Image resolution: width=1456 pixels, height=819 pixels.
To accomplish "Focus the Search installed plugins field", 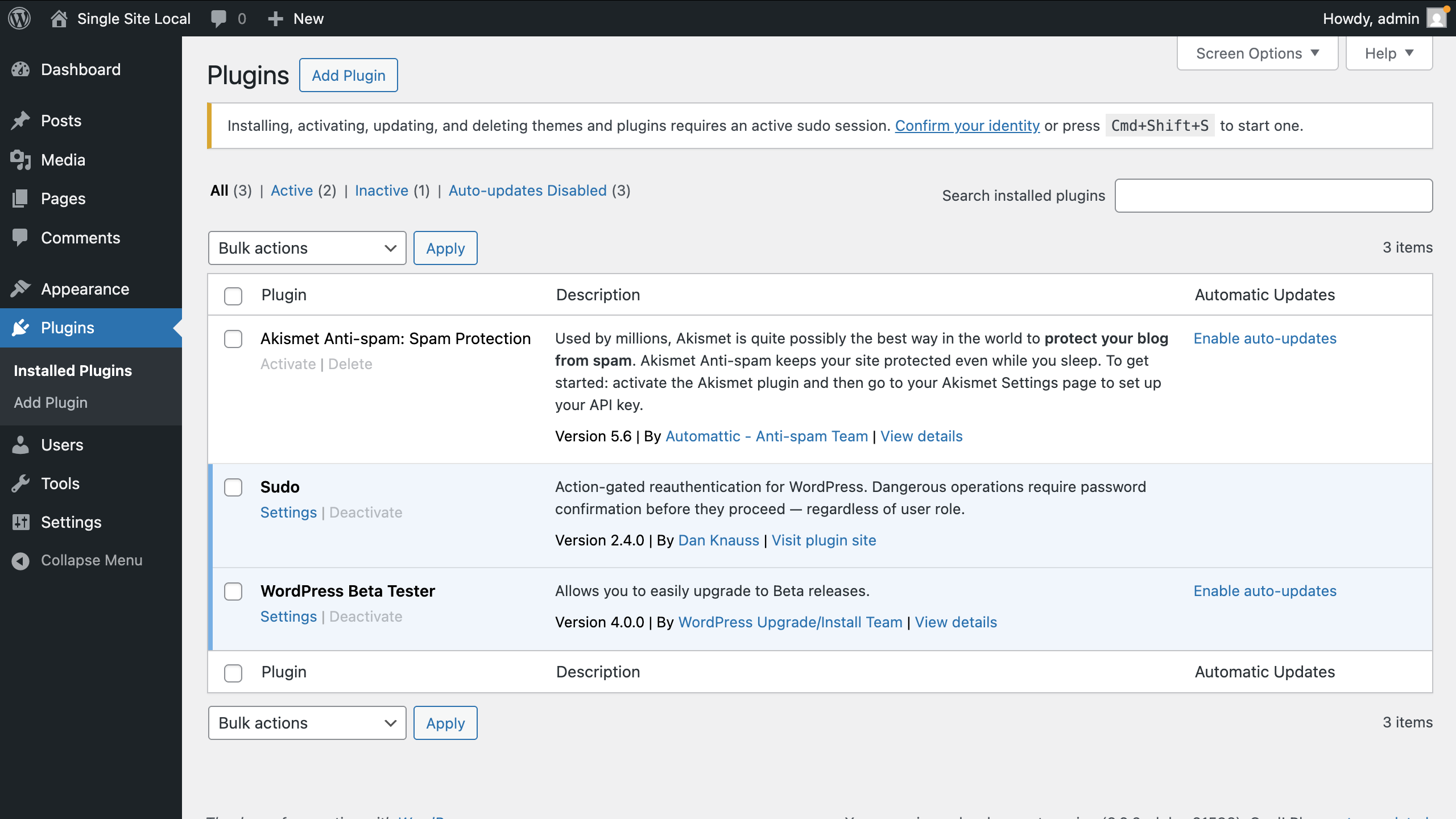I will 1273,196.
